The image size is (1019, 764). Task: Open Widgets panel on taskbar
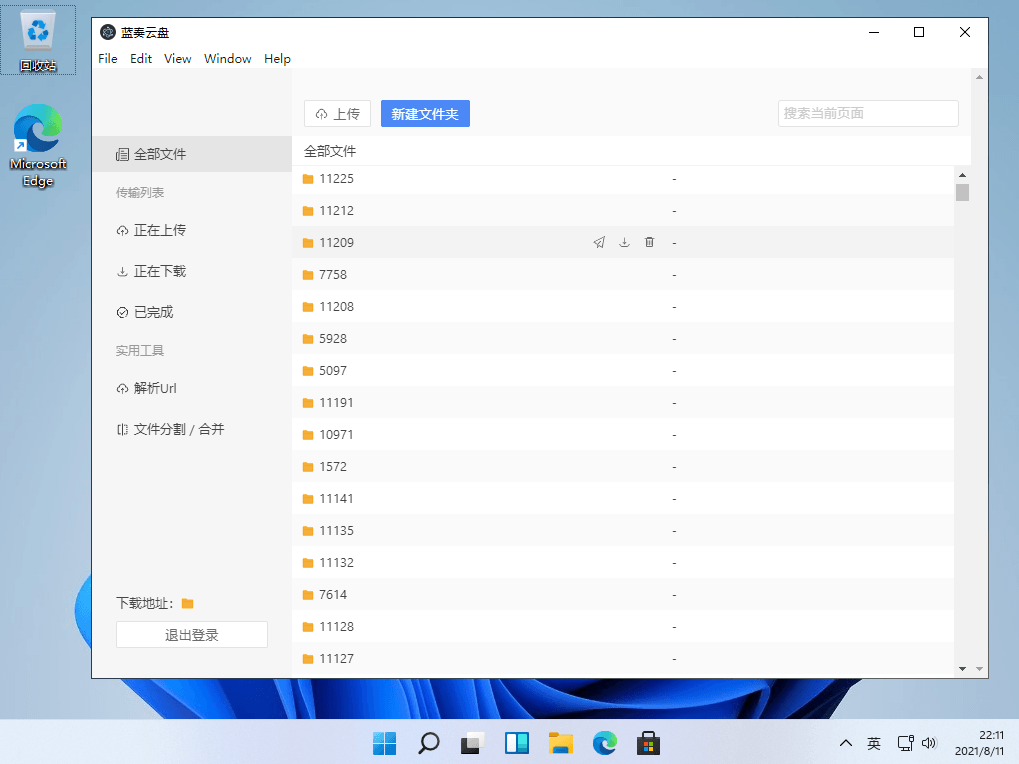coord(517,743)
